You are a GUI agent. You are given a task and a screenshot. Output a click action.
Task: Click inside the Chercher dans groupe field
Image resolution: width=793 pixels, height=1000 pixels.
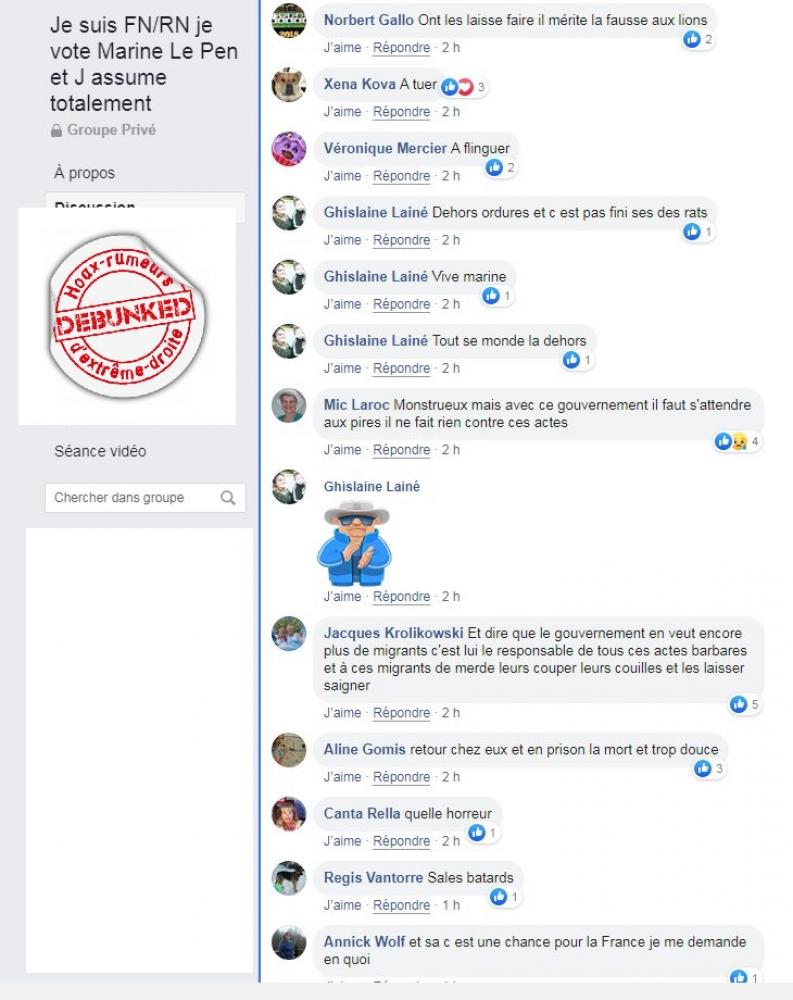point(145,497)
